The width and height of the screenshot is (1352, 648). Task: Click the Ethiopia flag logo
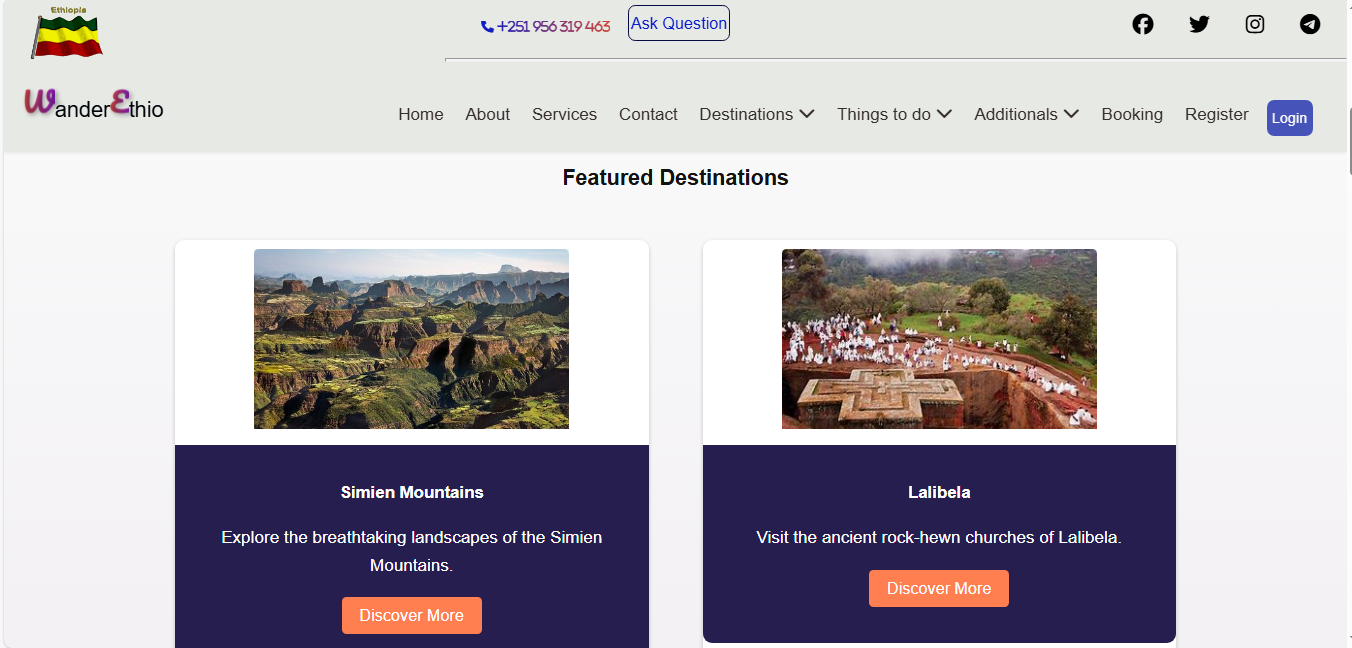click(66, 32)
